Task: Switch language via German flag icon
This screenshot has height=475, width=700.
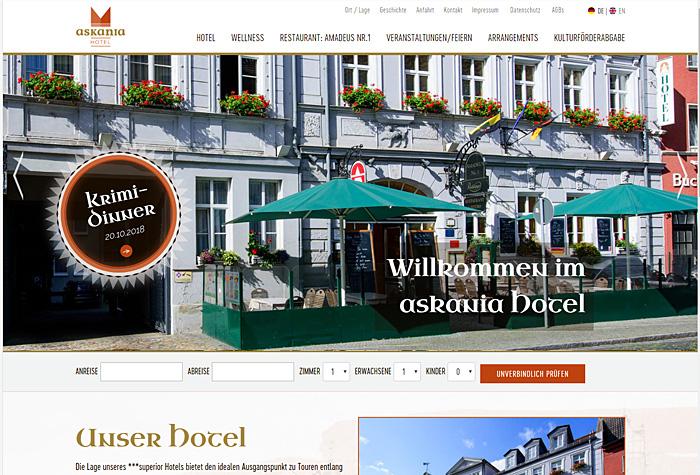Action: (591, 11)
